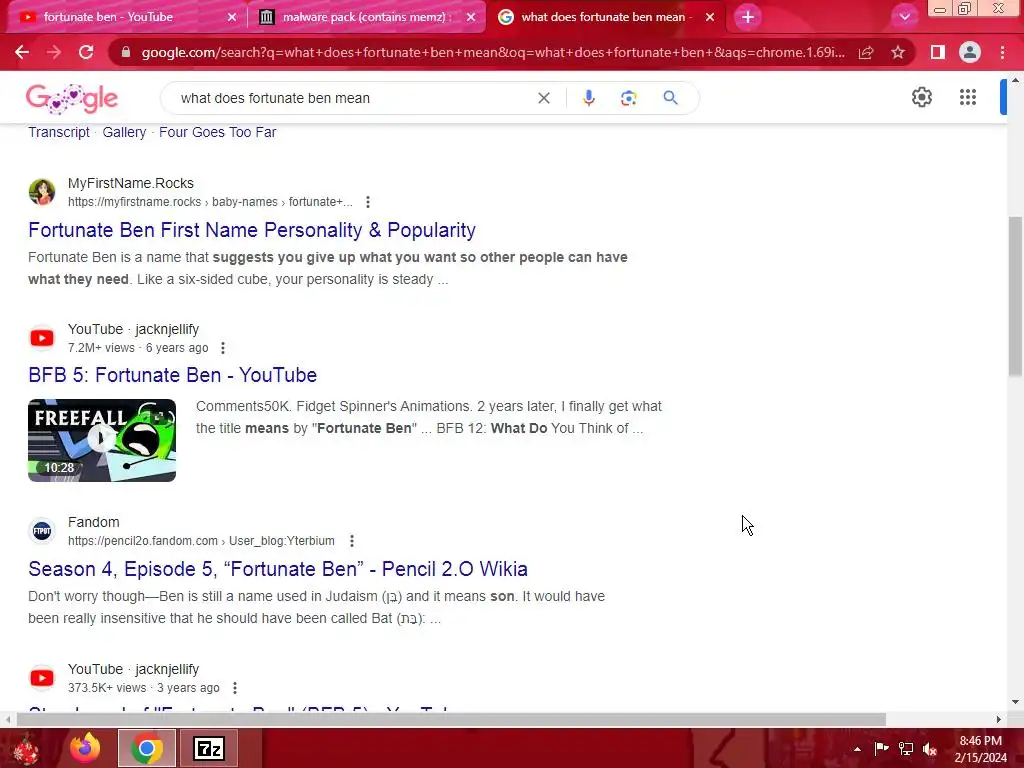Go back to previous page

point(22,52)
